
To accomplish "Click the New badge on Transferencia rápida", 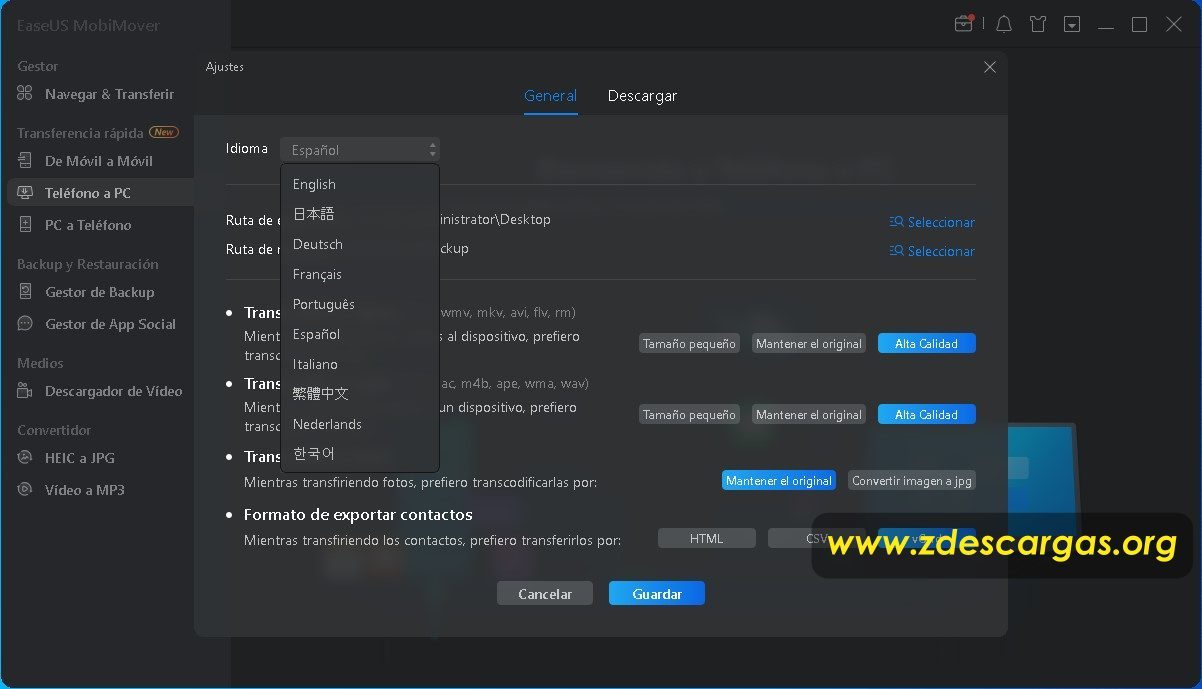I will (x=164, y=132).
